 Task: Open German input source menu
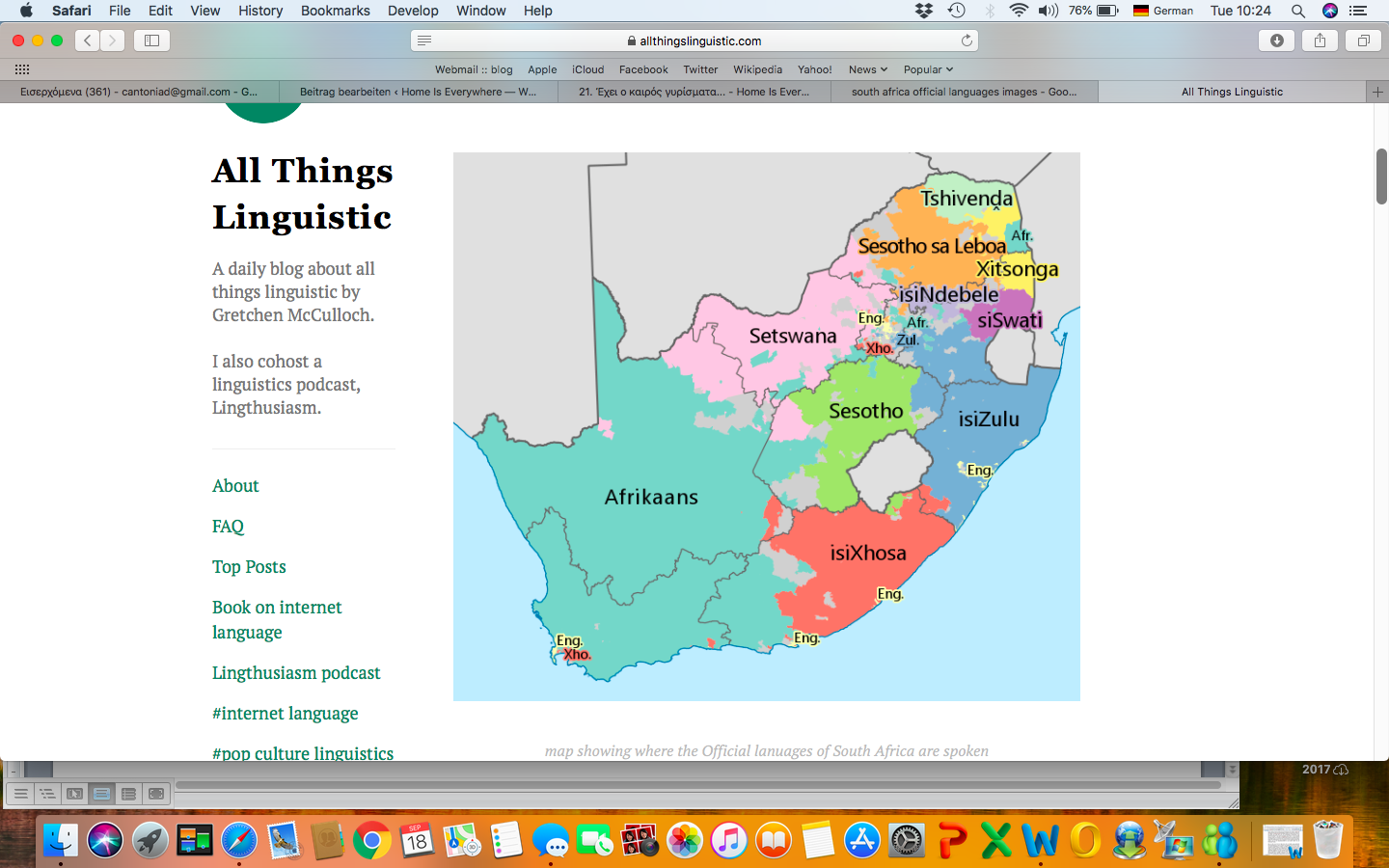pyautogui.click(x=1163, y=11)
